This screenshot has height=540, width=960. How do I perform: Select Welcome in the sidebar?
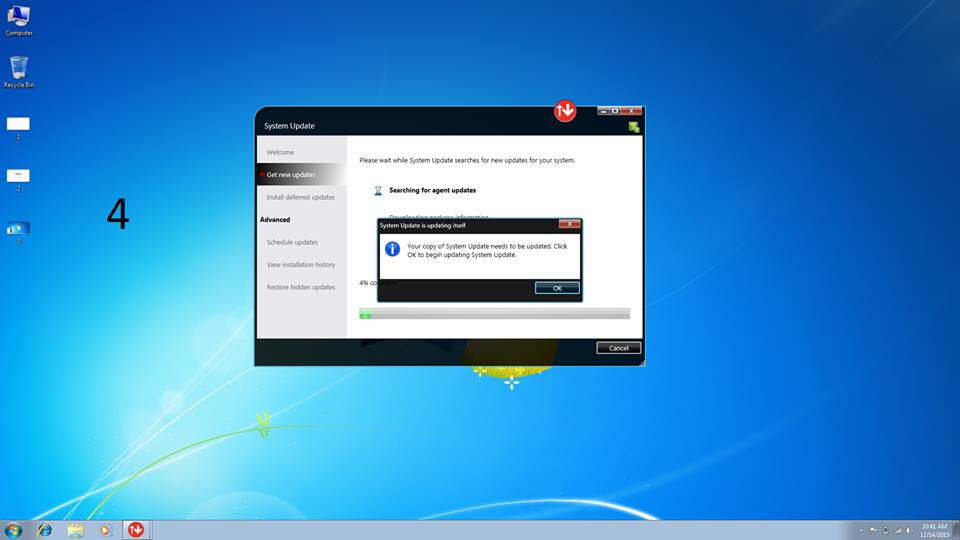[x=280, y=152]
